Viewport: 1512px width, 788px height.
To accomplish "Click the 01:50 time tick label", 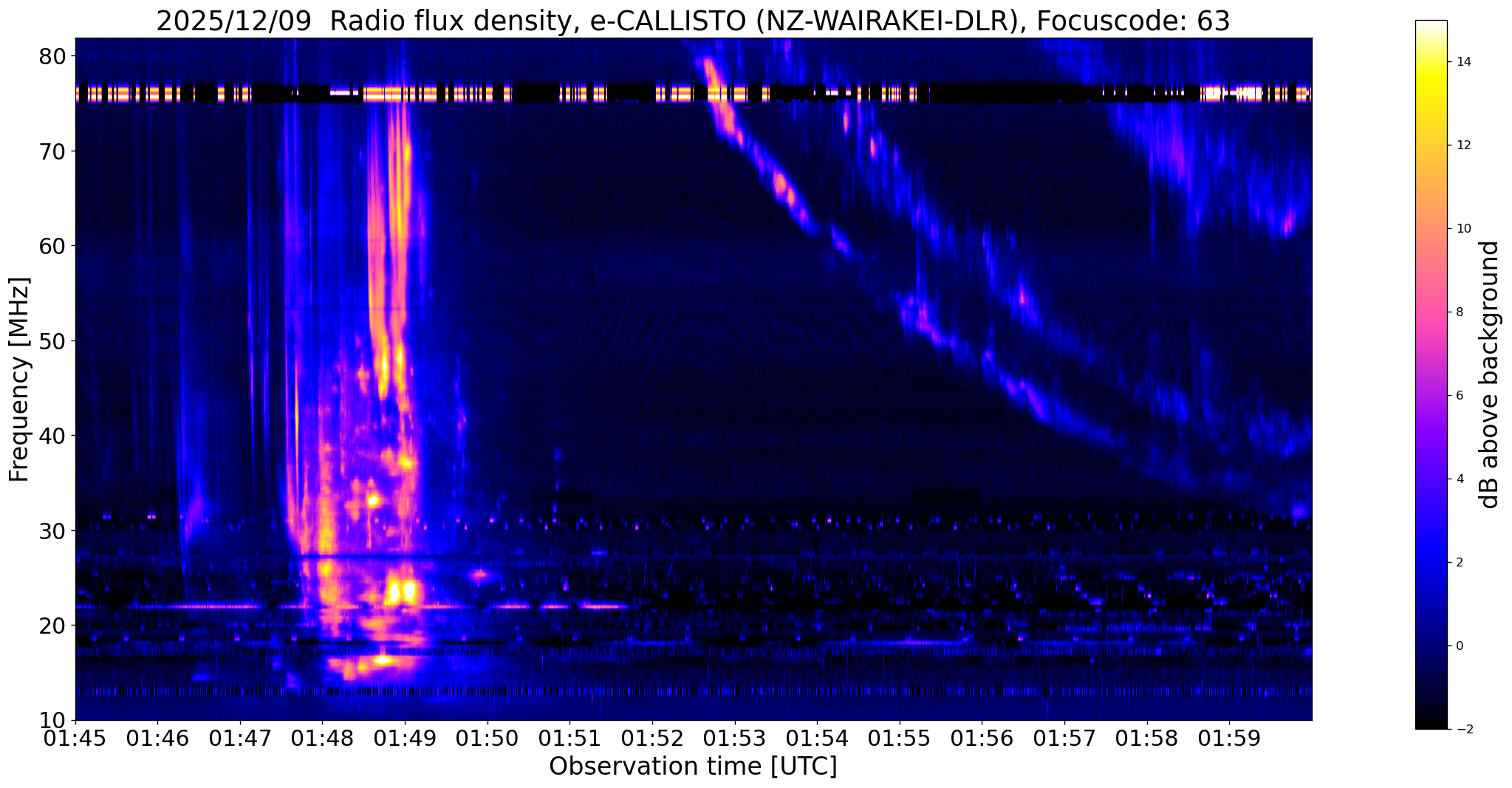I will click(x=487, y=739).
